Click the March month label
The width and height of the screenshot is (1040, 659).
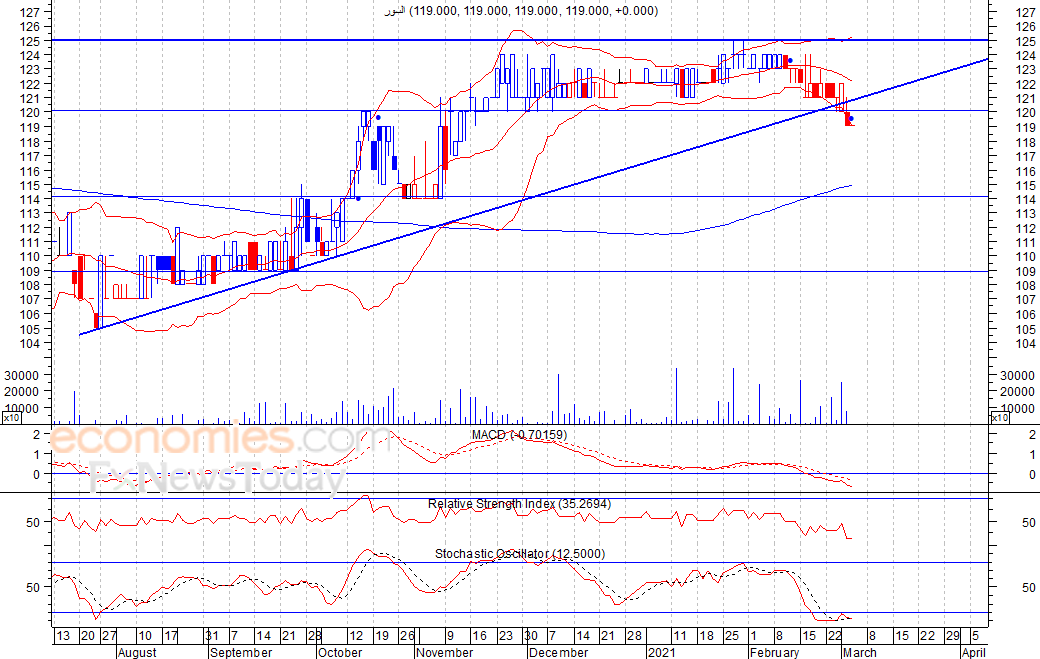coord(858,652)
